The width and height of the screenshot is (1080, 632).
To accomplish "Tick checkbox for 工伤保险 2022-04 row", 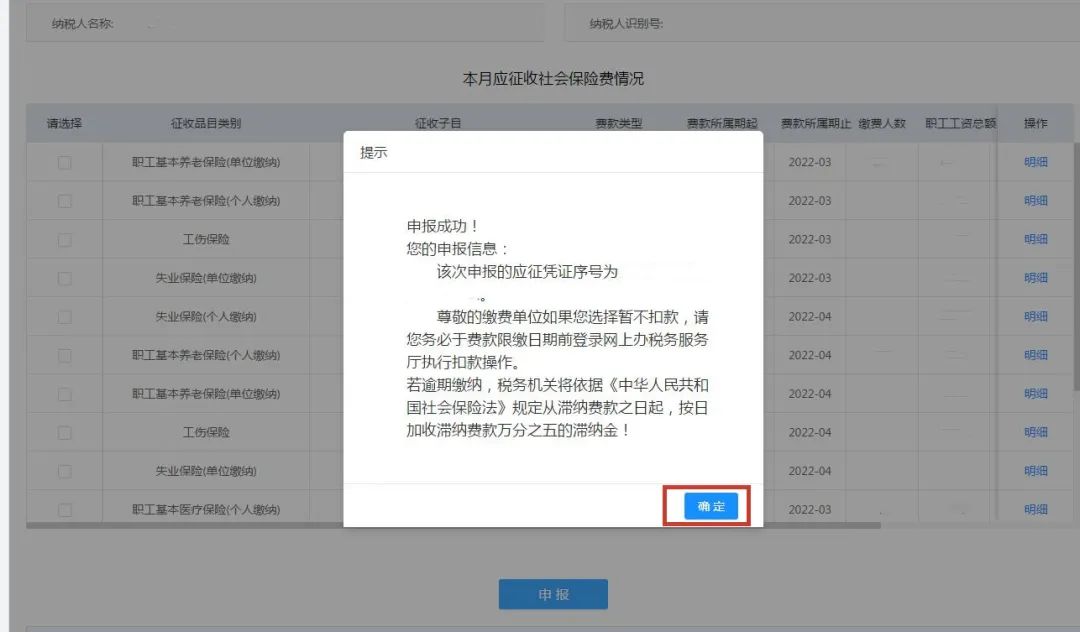I will [x=65, y=432].
